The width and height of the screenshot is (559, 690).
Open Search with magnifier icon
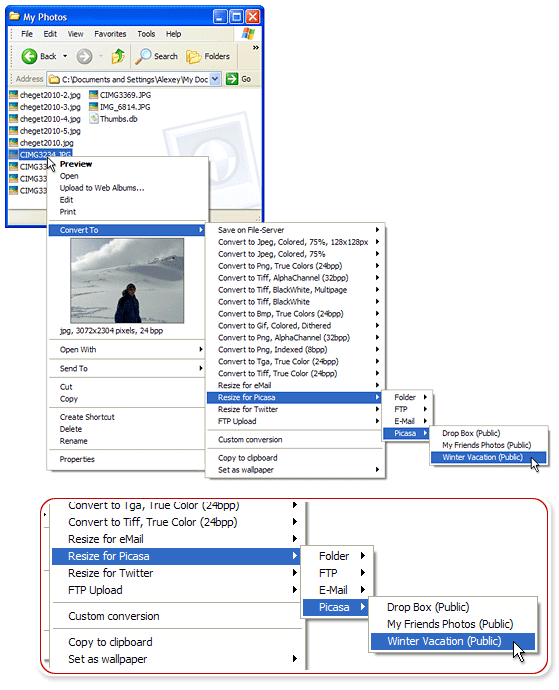click(x=156, y=56)
